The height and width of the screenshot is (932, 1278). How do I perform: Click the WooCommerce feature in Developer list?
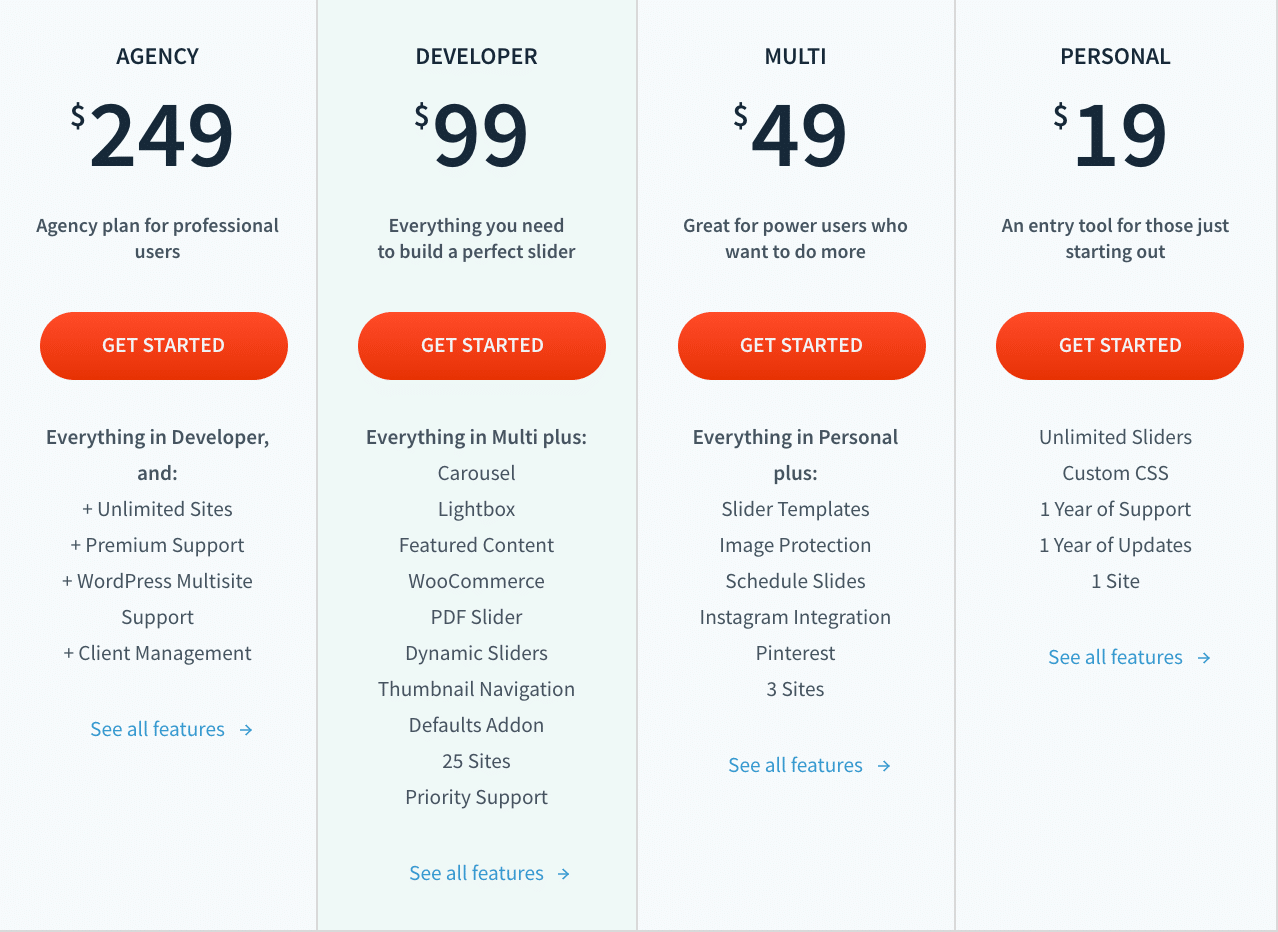click(476, 582)
